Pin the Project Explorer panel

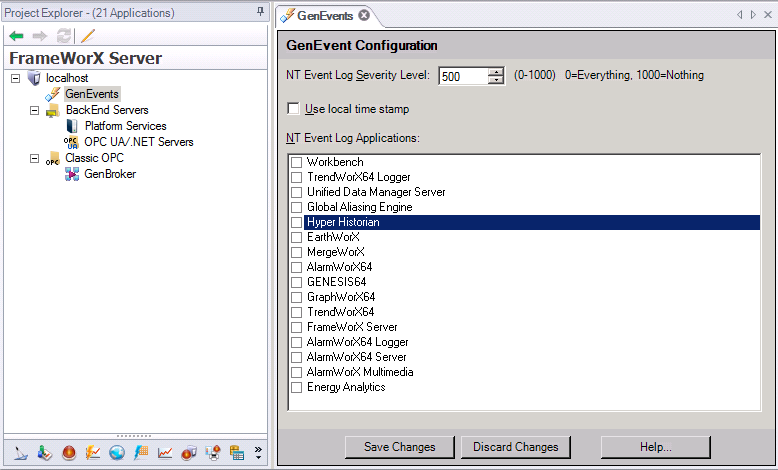[x=260, y=12]
